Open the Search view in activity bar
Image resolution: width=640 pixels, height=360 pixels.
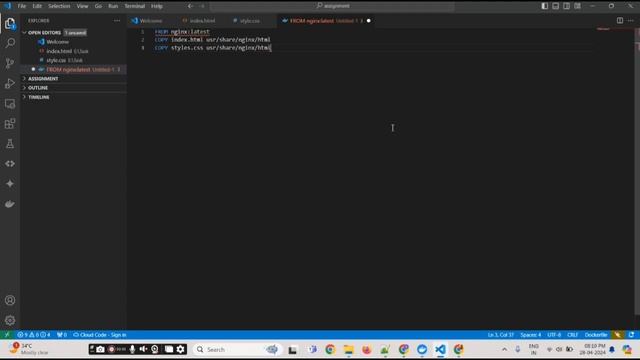(10, 43)
